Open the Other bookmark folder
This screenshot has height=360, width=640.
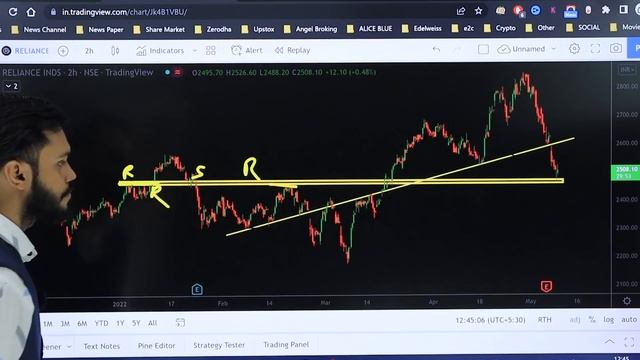coord(540,28)
